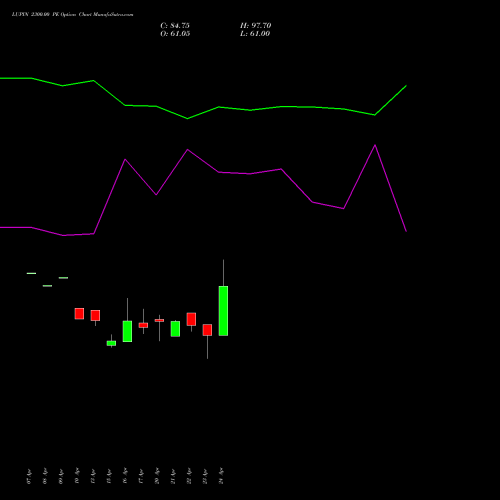The width and height of the screenshot is (500, 500).
Task: Click the LUPIN 2300.00 PE Options Chart title
Action: tap(72, 14)
